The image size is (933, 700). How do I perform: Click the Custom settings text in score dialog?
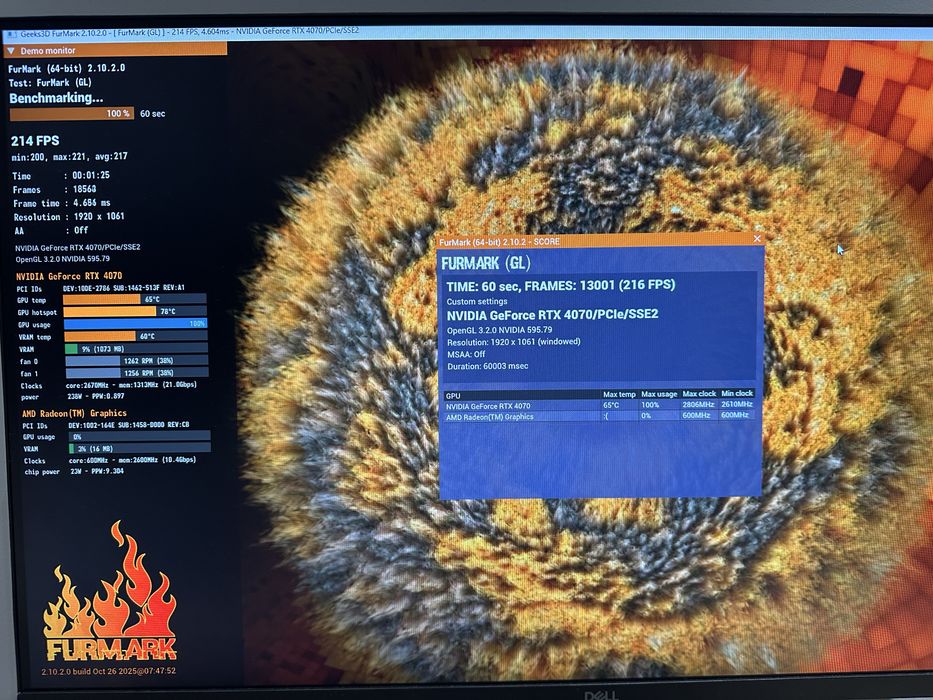coord(477,301)
